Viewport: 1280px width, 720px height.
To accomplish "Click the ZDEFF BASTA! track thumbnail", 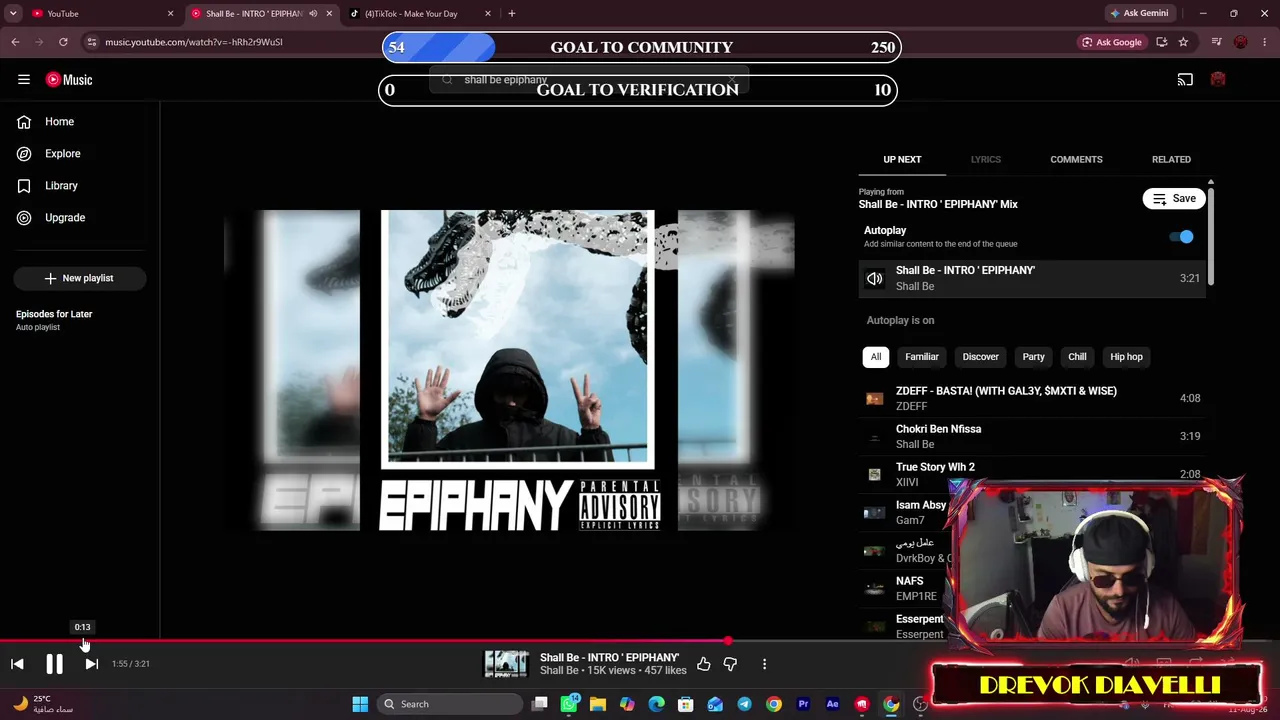I will [875, 399].
